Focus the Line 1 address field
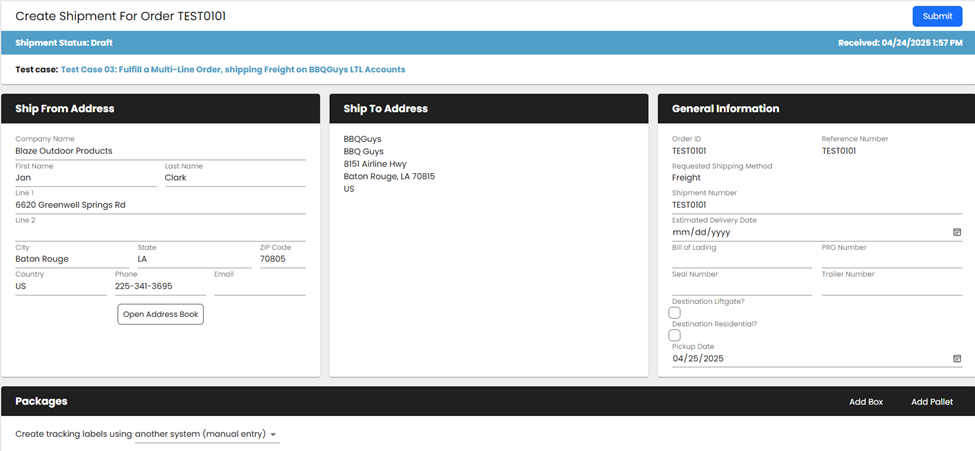This screenshot has height=451, width=975. (x=160, y=205)
